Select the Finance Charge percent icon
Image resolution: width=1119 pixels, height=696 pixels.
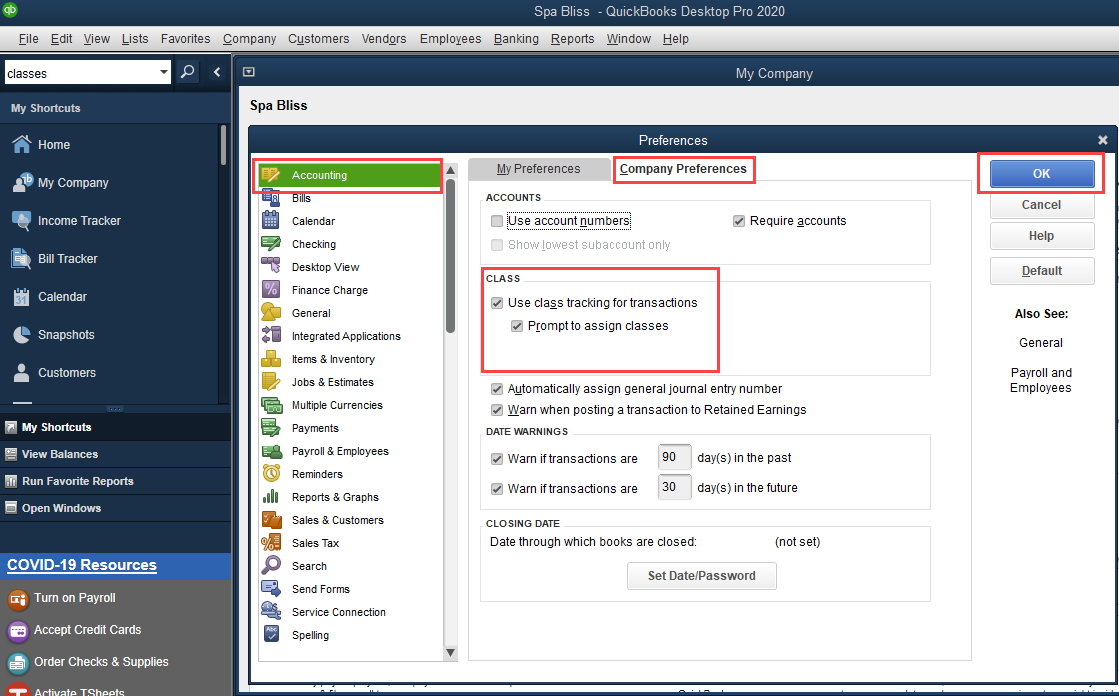pyautogui.click(x=270, y=289)
